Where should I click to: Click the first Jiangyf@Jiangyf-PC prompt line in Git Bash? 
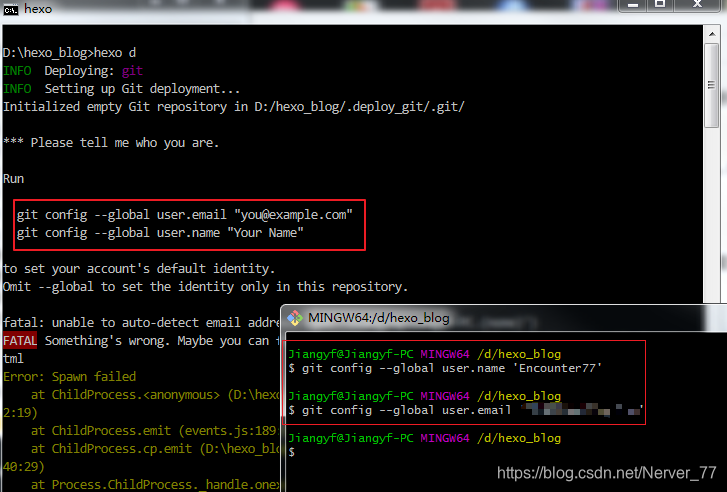425,354
